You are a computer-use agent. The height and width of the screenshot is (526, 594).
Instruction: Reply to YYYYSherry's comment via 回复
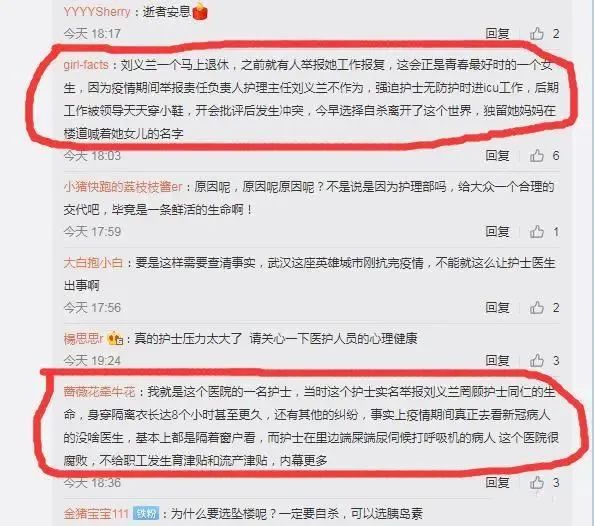pos(497,34)
